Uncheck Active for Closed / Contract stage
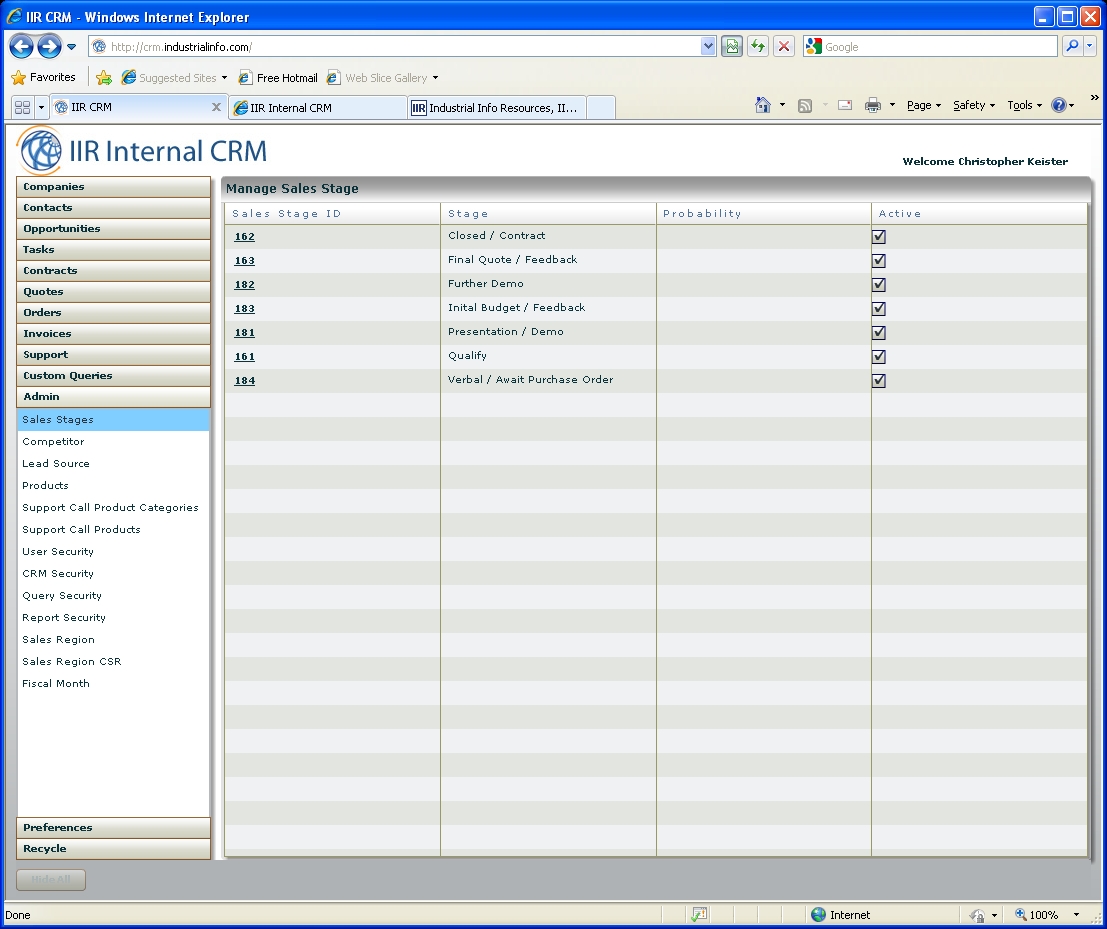The width and height of the screenshot is (1107, 929). pos(879,237)
